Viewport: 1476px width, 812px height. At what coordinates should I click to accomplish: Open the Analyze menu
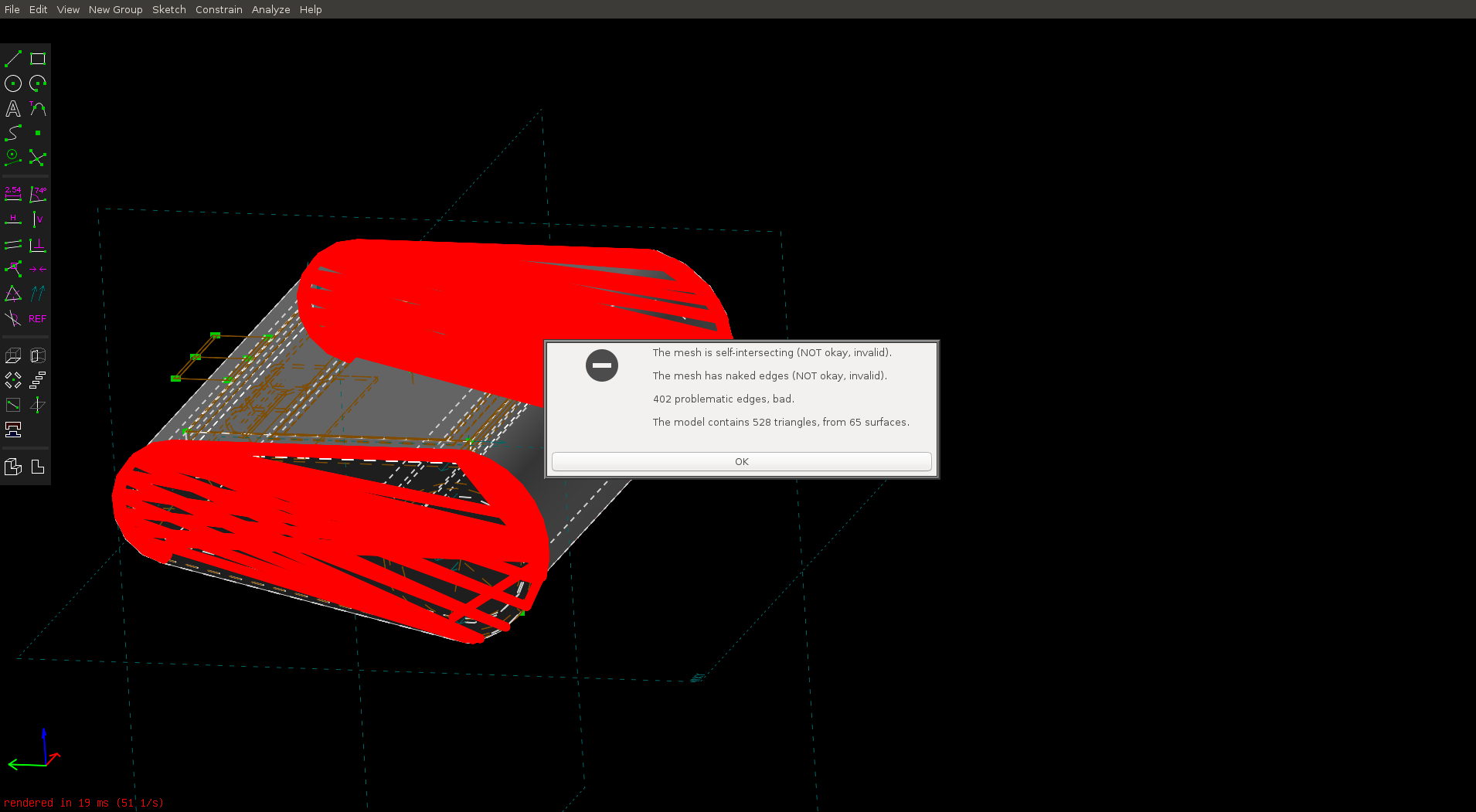[x=270, y=9]
